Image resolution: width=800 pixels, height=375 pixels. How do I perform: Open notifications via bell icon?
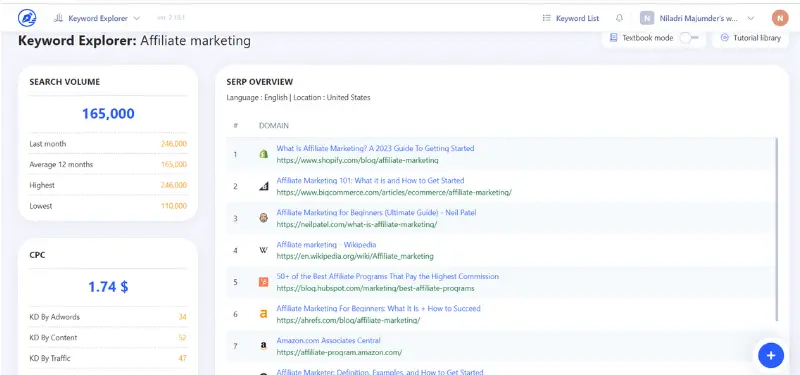pos(619,18)
